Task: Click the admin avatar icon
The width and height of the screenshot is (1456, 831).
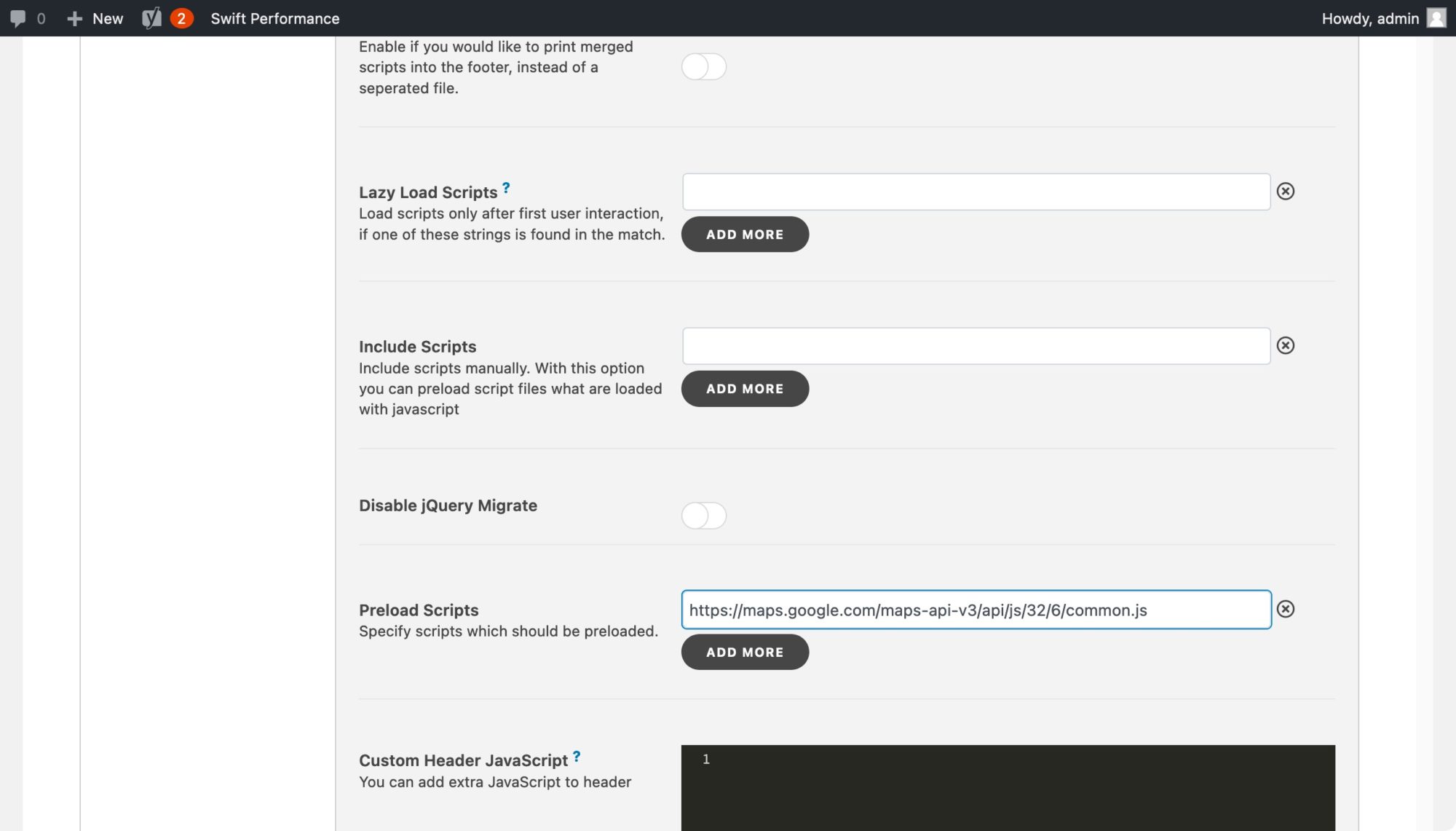Action: [x=1438, y=17]
